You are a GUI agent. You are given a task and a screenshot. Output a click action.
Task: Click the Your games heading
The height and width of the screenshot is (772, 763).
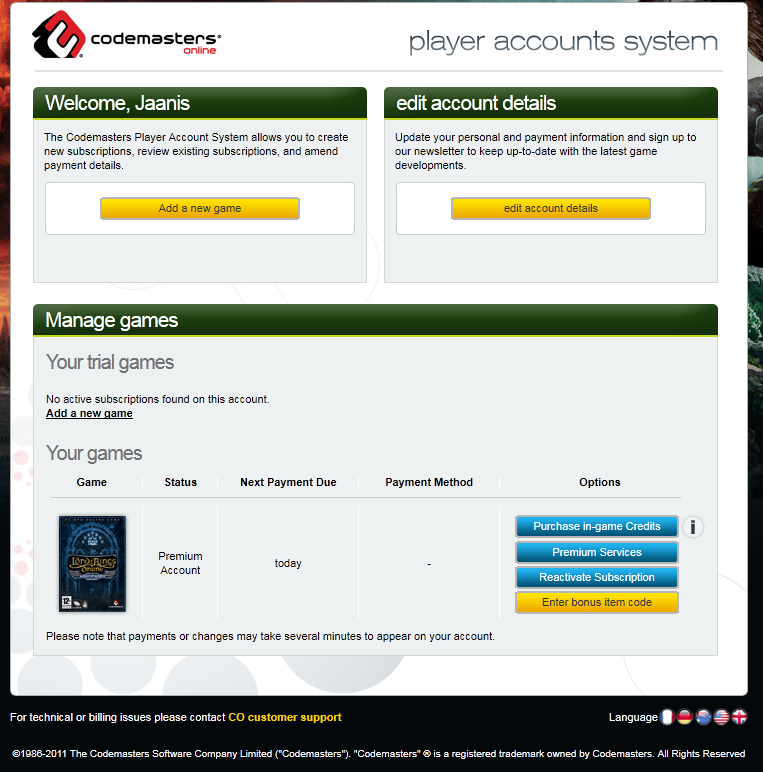tap(94, 453)
